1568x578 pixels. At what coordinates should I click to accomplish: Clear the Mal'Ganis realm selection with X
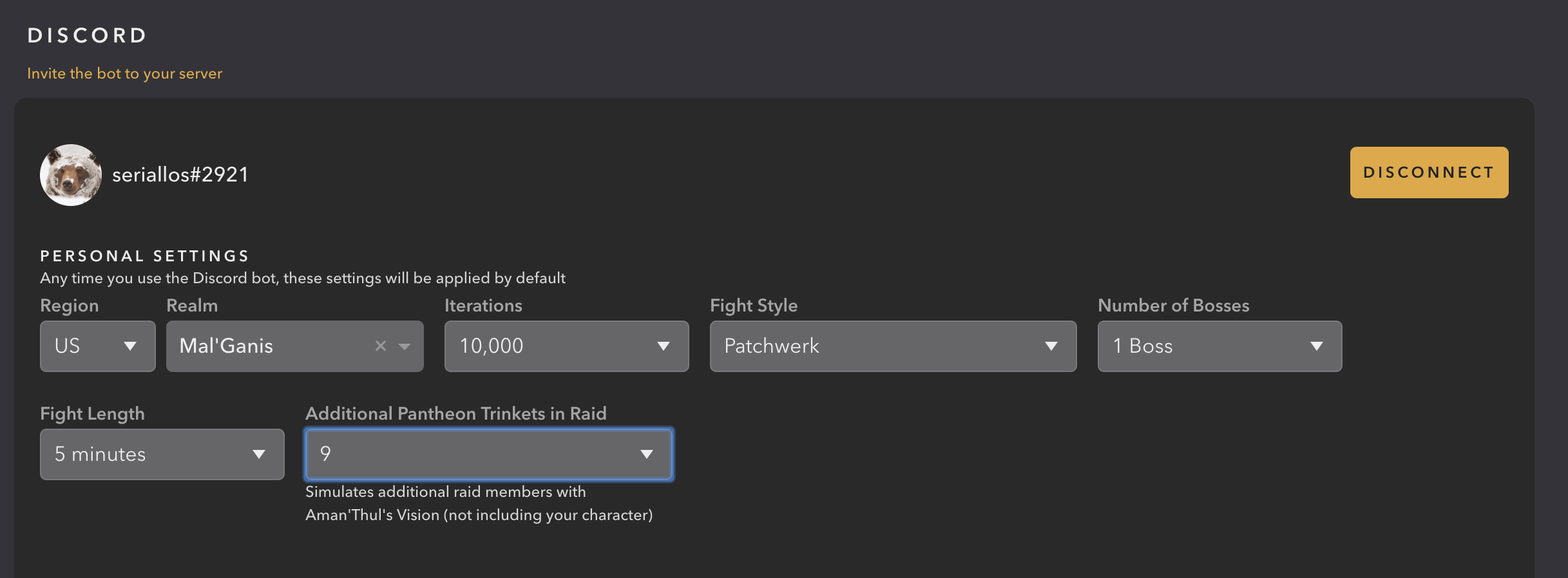point(380,346)
